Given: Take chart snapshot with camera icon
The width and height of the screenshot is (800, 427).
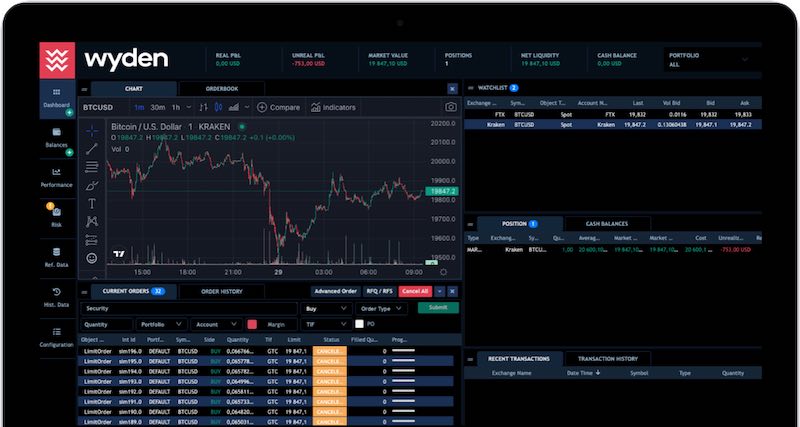Looking at the screenshot, I should (x=451, y=107).
